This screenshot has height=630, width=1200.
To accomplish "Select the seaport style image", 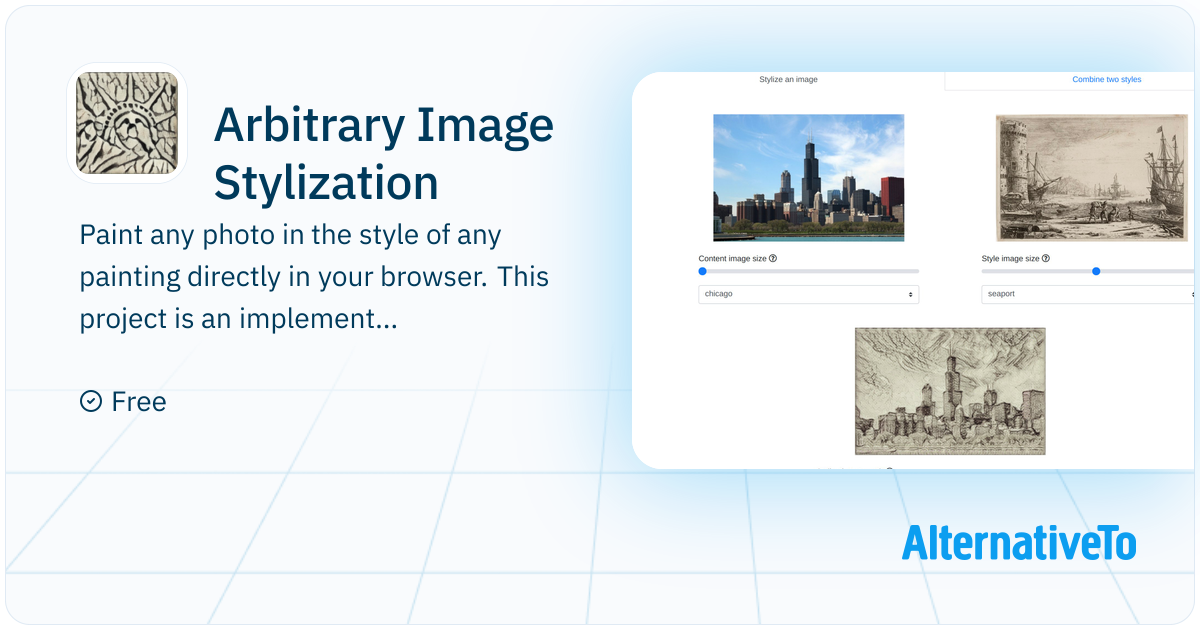I will (x=1091, y=177).
